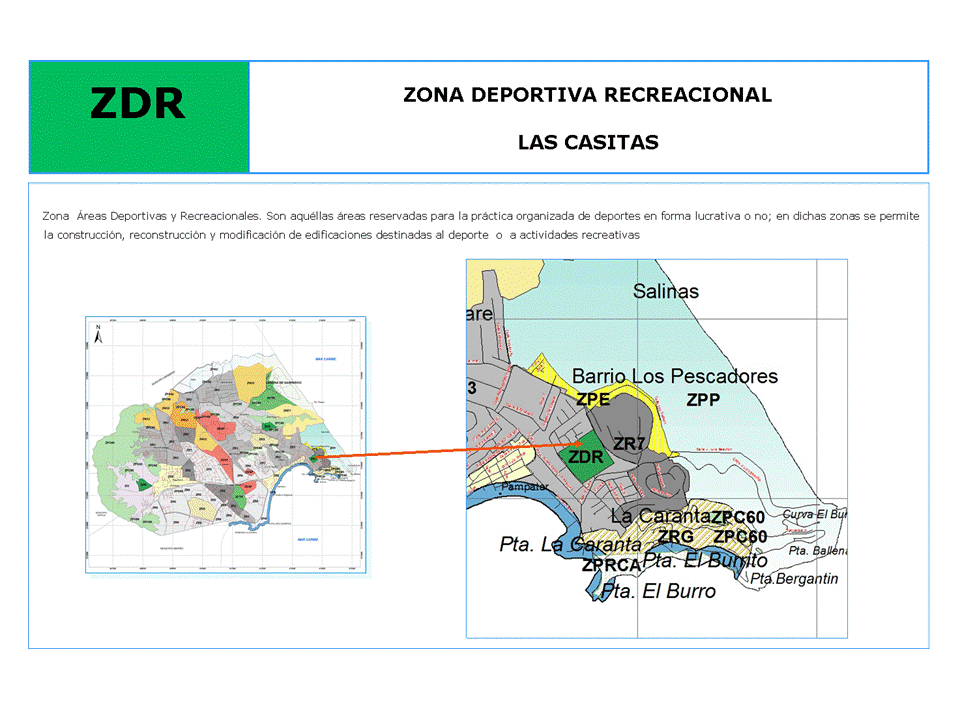Image resolution: width=960 pixels, height=720 pixels.
Task: Click the municipality overview map thumbnail
Action: [226, 445]
